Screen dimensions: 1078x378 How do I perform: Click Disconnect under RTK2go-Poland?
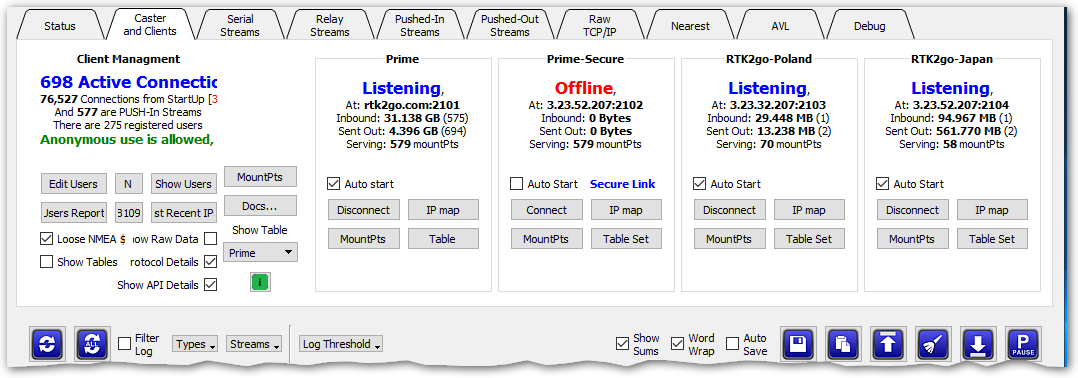[729, 210]
